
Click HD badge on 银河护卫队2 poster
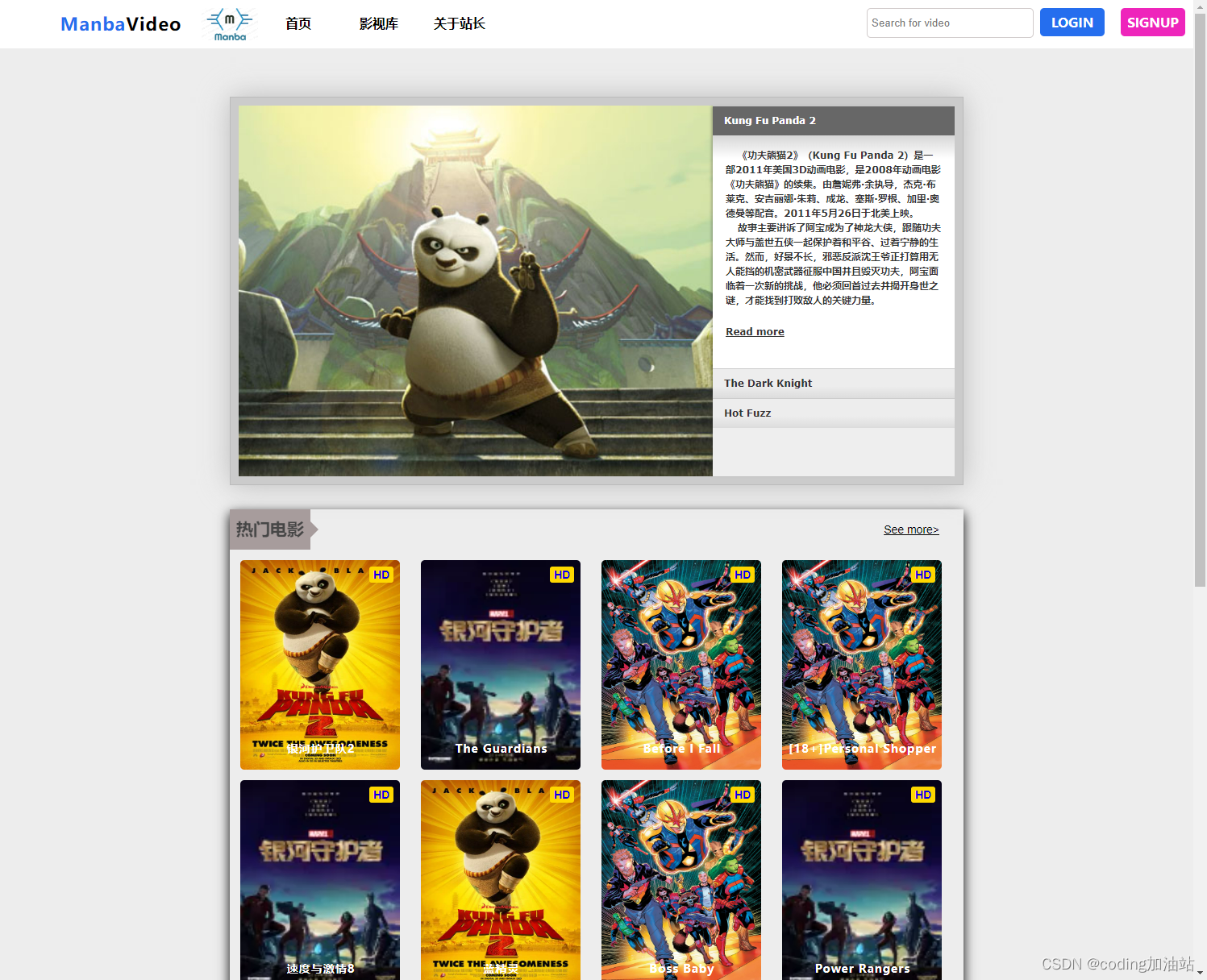point(381,575)
